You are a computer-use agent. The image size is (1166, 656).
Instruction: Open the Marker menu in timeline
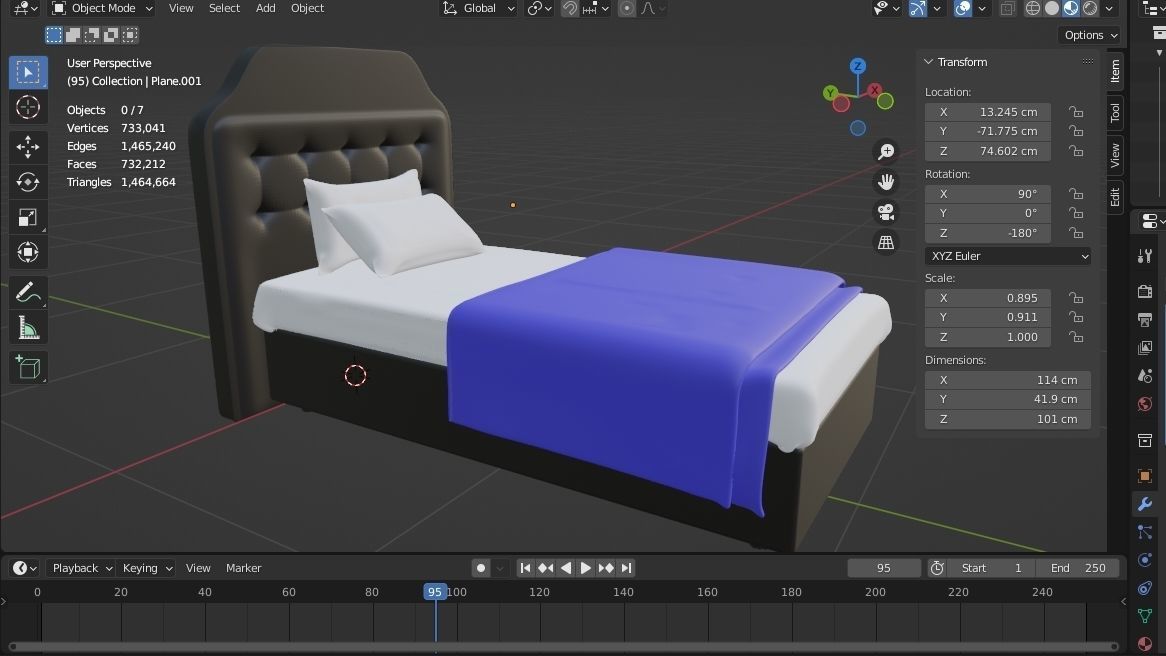click(x=243, y=568)
